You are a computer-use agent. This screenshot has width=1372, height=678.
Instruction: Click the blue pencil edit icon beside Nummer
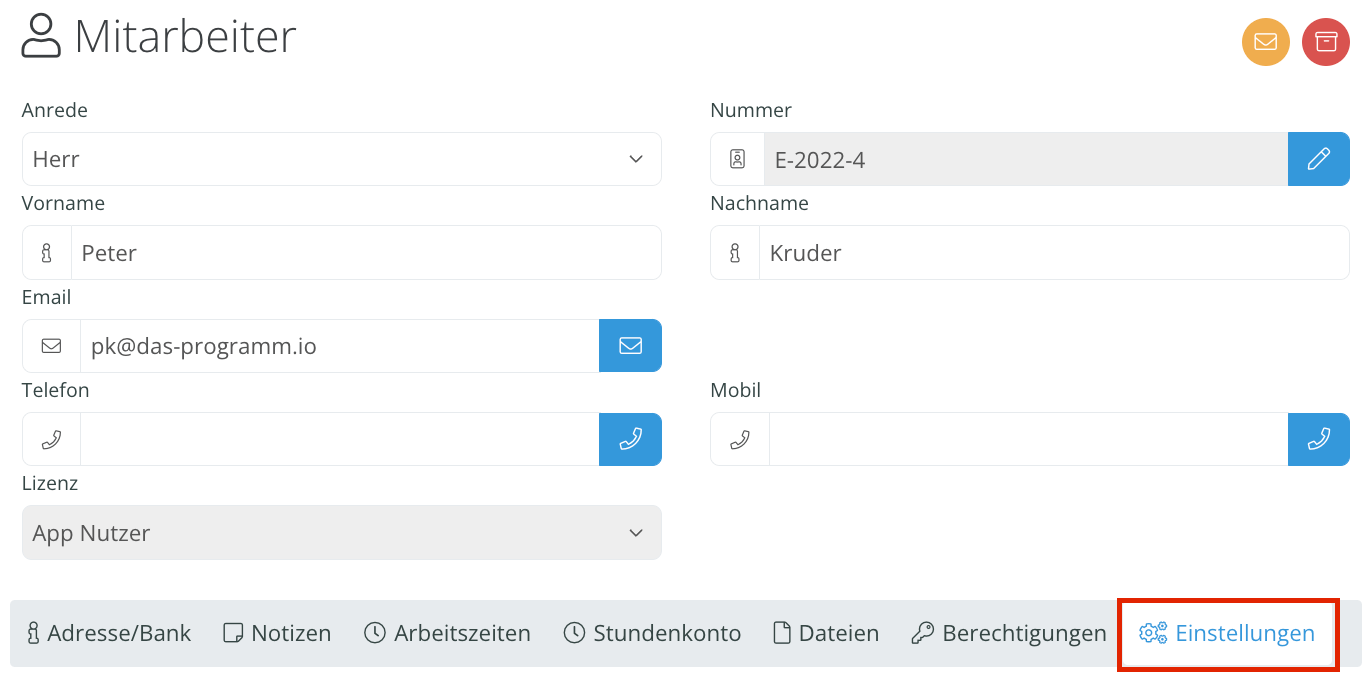tap(1319, 159)
